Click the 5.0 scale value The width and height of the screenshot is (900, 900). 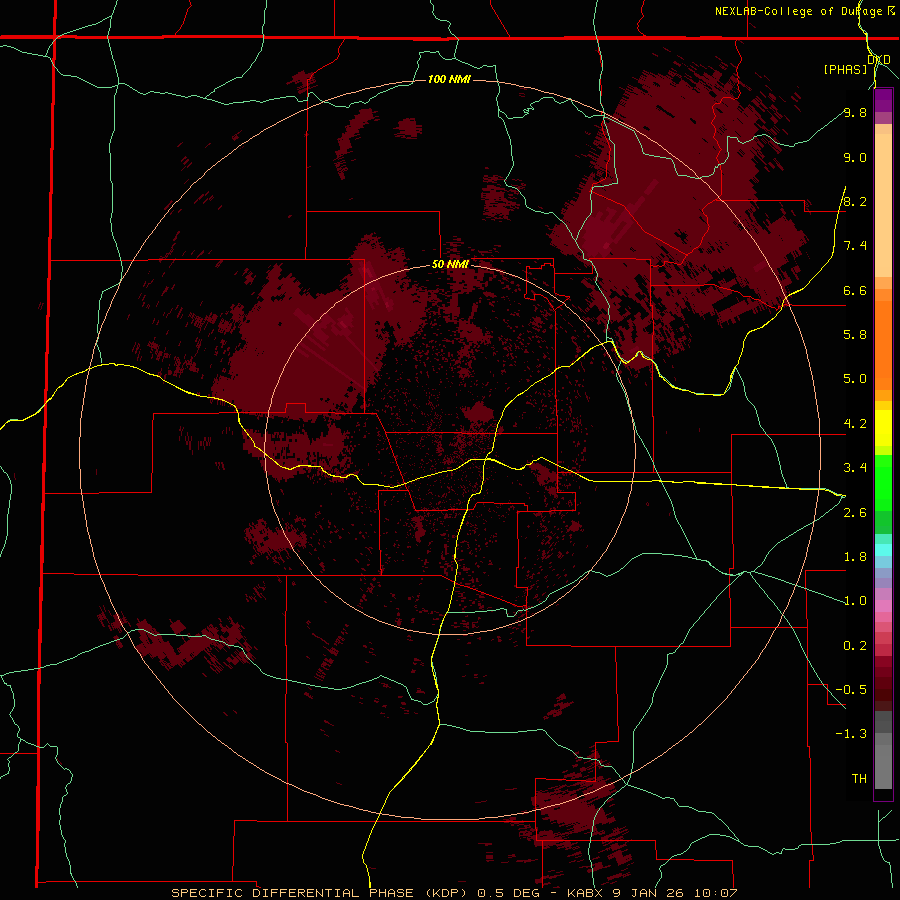click(x=855, y=379)
